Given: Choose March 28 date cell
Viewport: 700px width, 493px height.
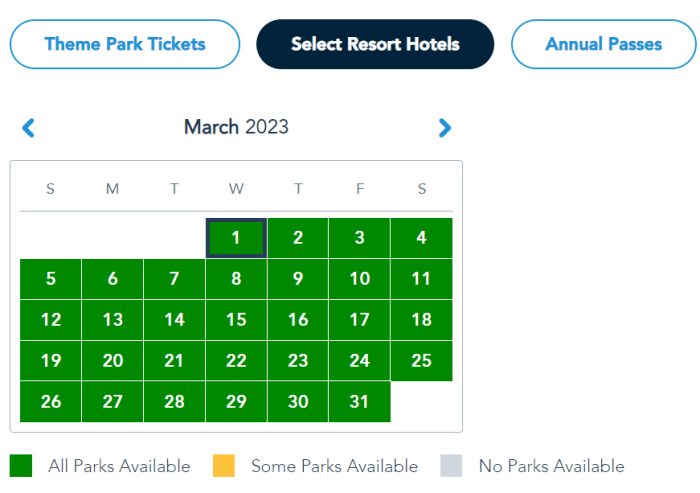Looking at the screenshot, I should [174, 402].
